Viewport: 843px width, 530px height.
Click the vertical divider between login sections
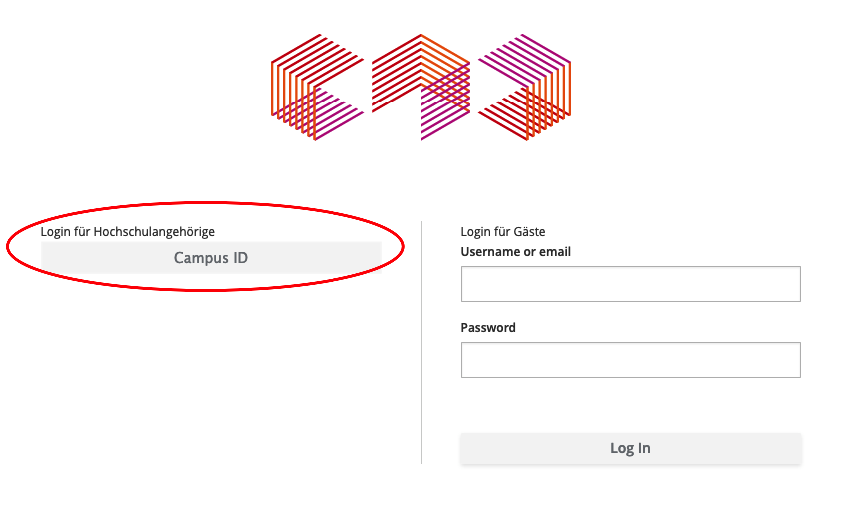[422, 342]
